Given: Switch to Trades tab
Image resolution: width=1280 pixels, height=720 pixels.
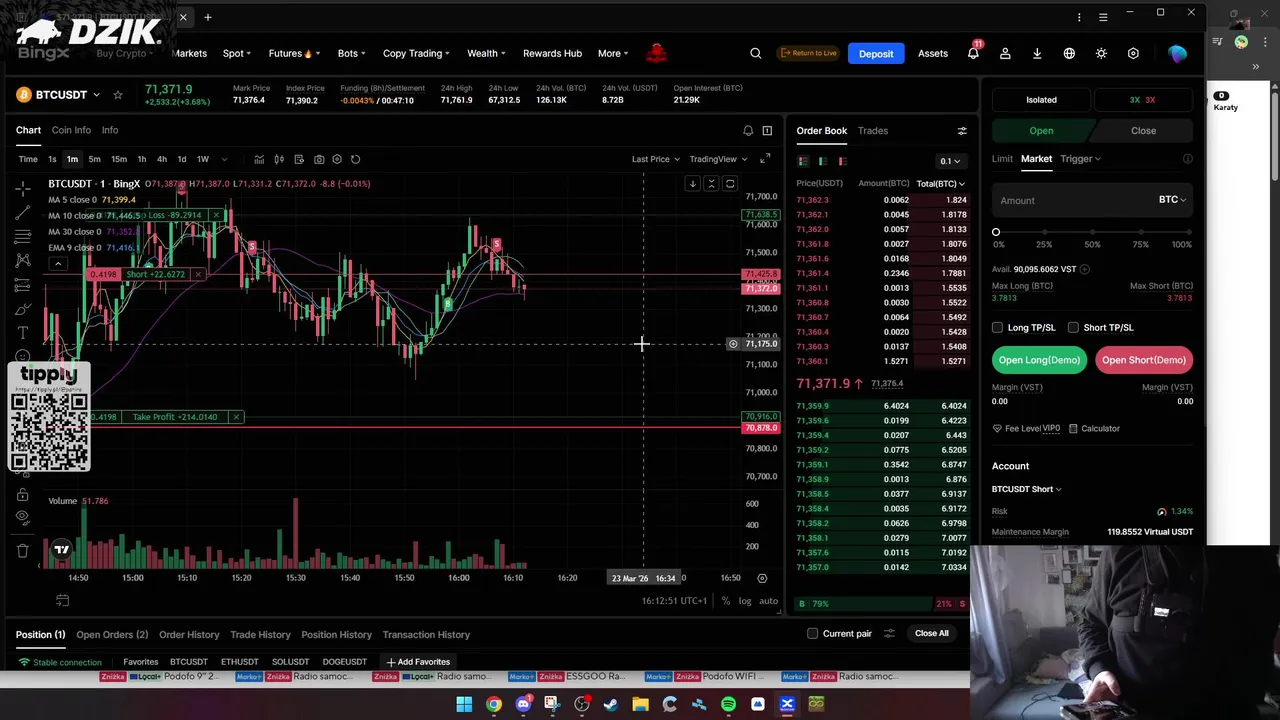Looking at the screenshot, I should 873,131.
